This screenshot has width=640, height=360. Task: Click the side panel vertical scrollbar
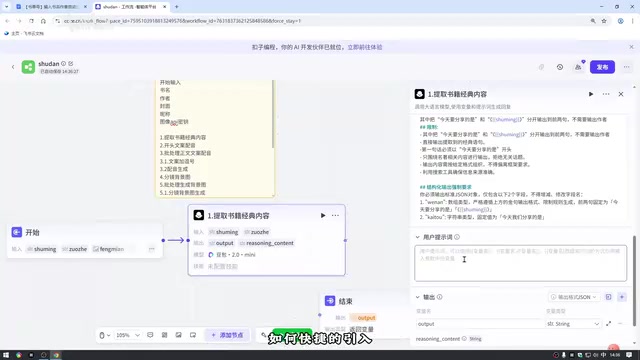click(634, 281)
